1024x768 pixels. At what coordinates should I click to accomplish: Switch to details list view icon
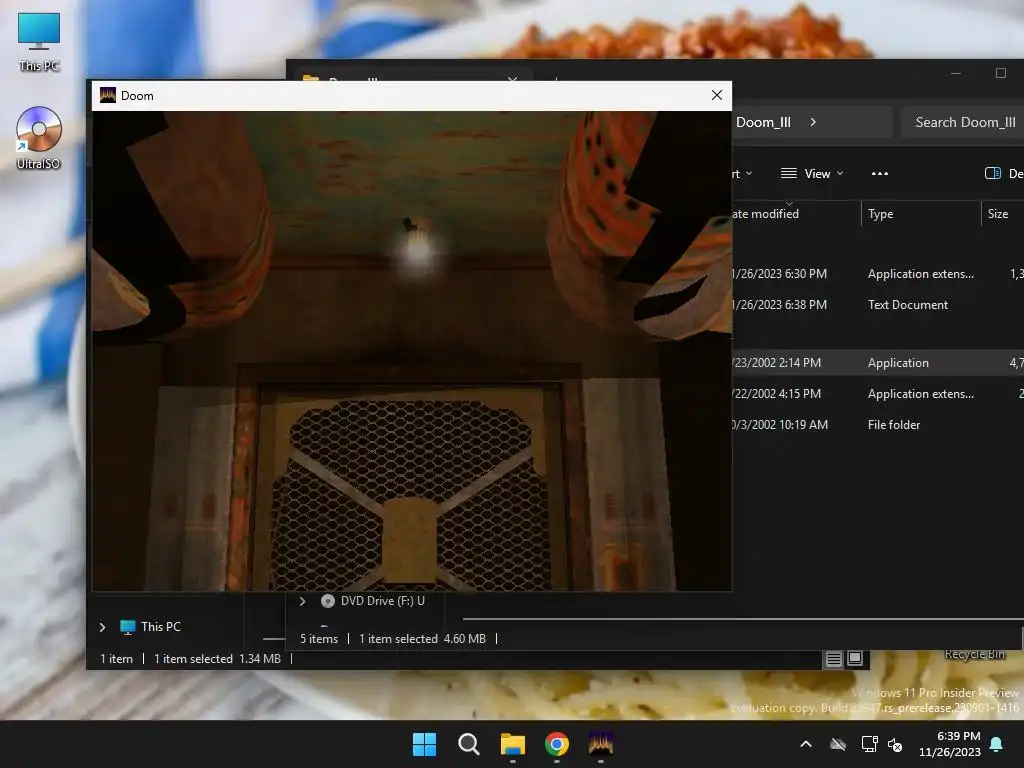click(833, 659)
